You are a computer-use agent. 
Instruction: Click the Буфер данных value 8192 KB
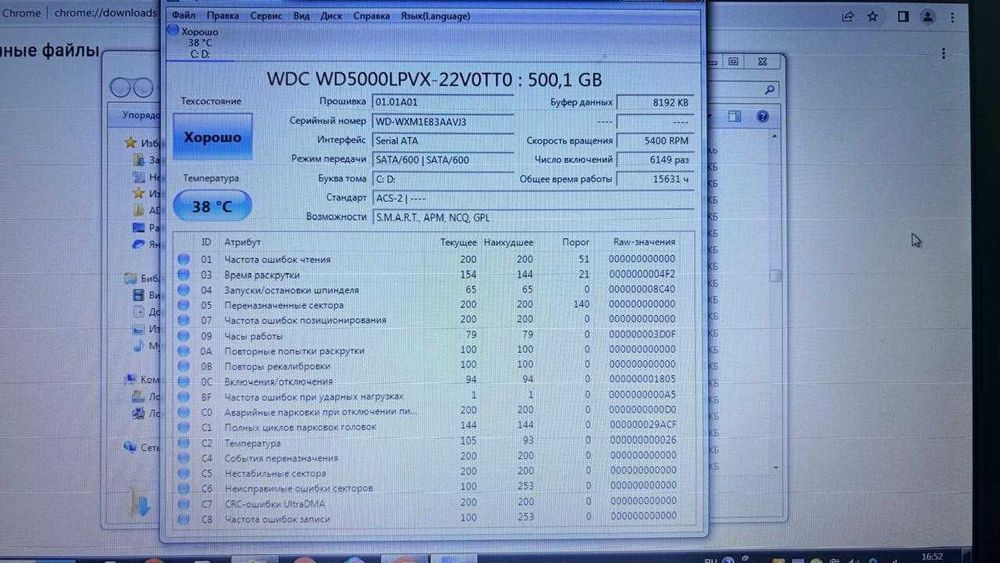point(655,102)
